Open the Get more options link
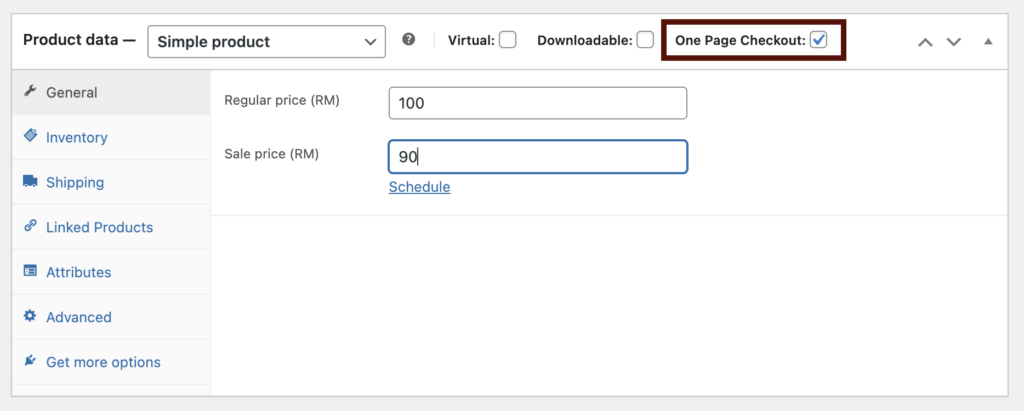Viewport: 1024px width, 411px height. point(103,362)
